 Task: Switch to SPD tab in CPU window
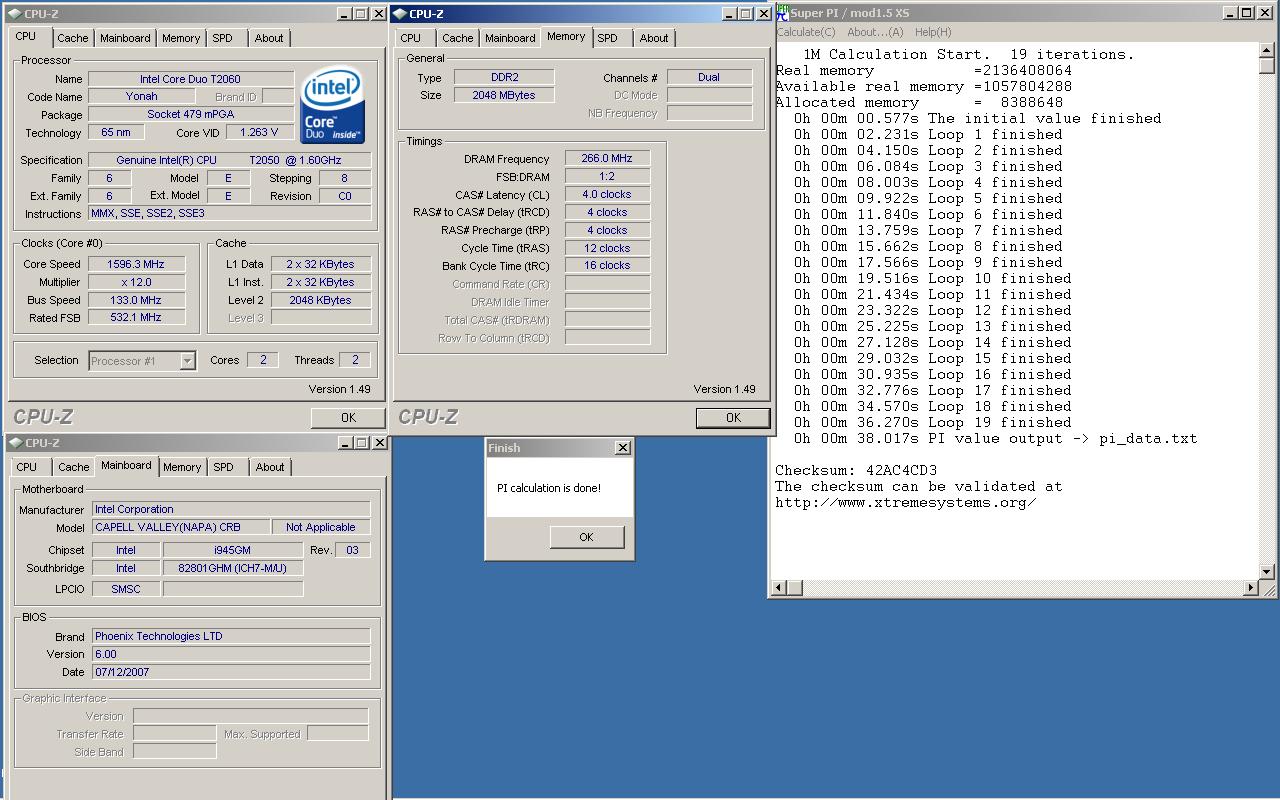[x=222, y=38]
